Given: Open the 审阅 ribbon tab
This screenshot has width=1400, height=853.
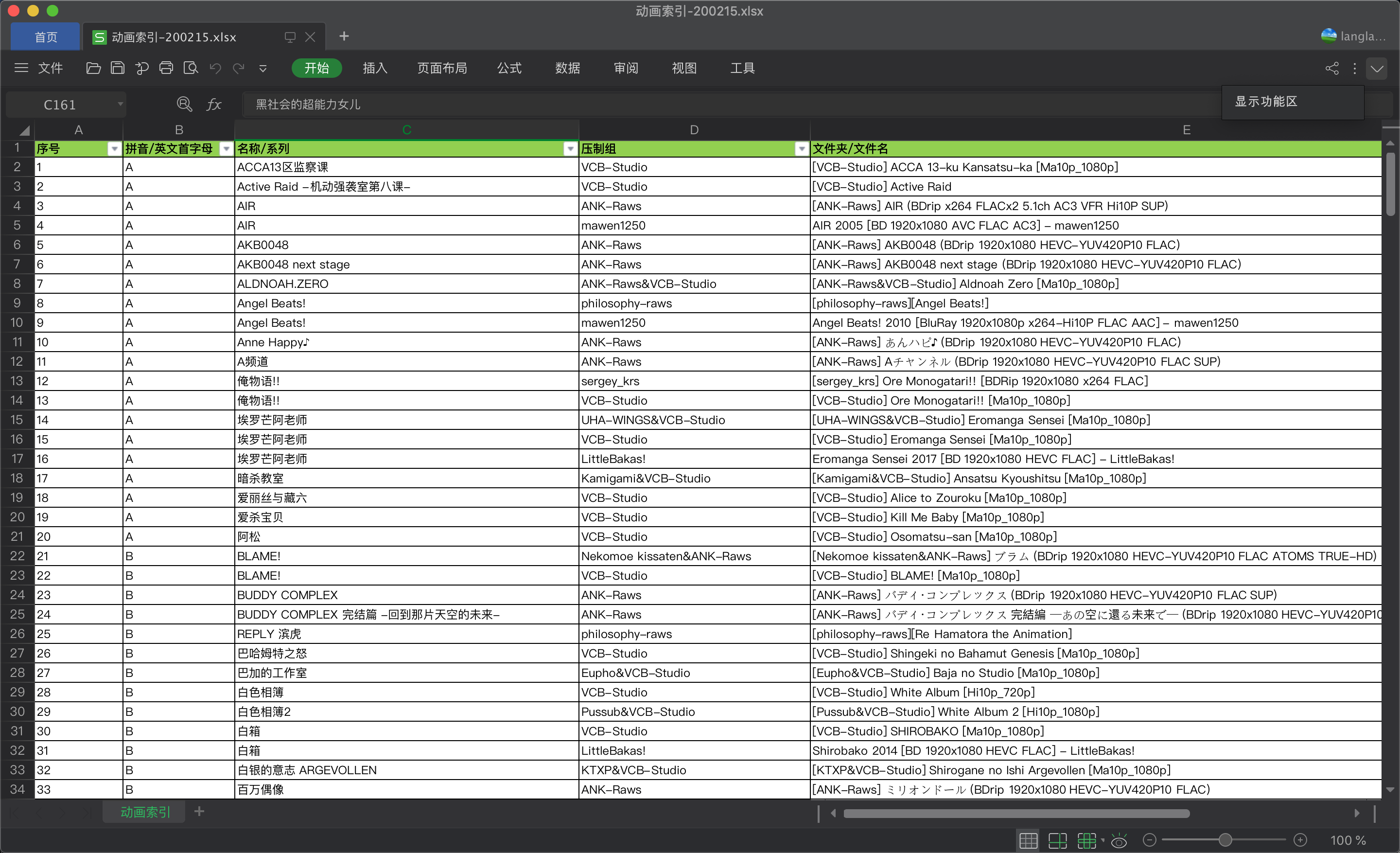Looking at the screenshot, I should pos(626,68).
